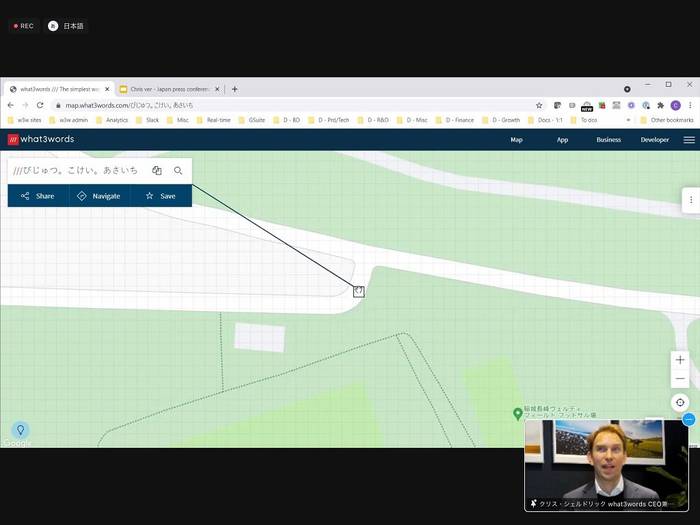The width and height of the screenshot is (700, 525).
Task: Open the D - Finance bookmark folder
Action: pos(455,120)
